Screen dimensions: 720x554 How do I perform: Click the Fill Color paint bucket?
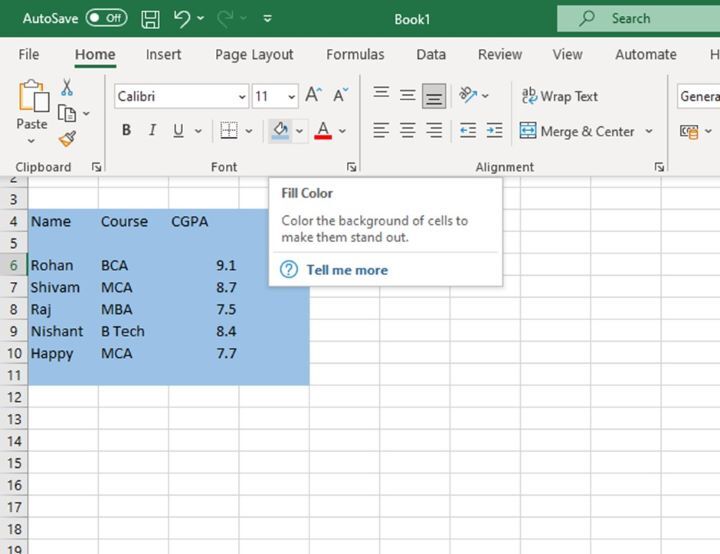(280, 130)
